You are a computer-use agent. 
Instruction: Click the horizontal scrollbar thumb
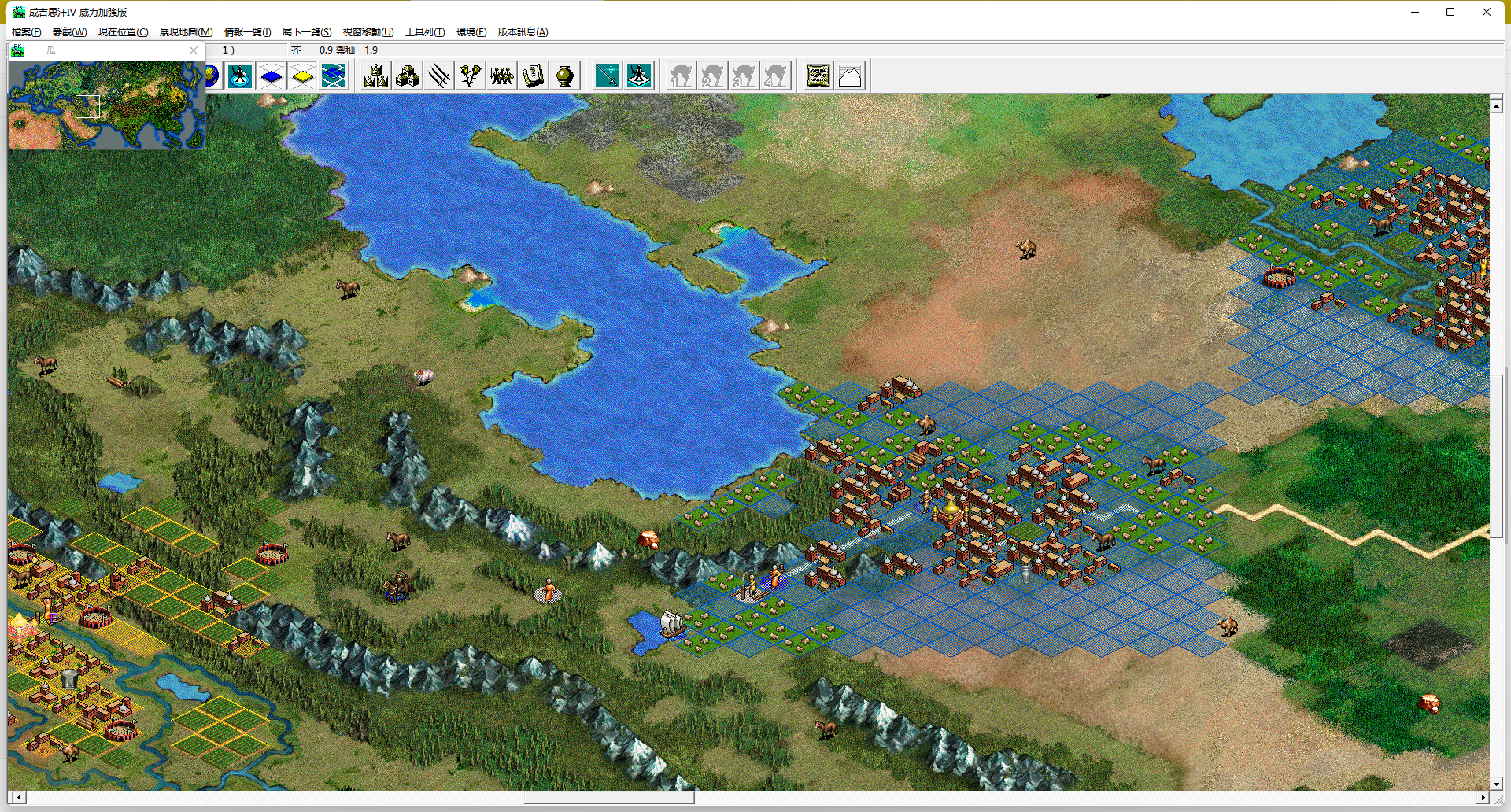(x=608, y=797)
